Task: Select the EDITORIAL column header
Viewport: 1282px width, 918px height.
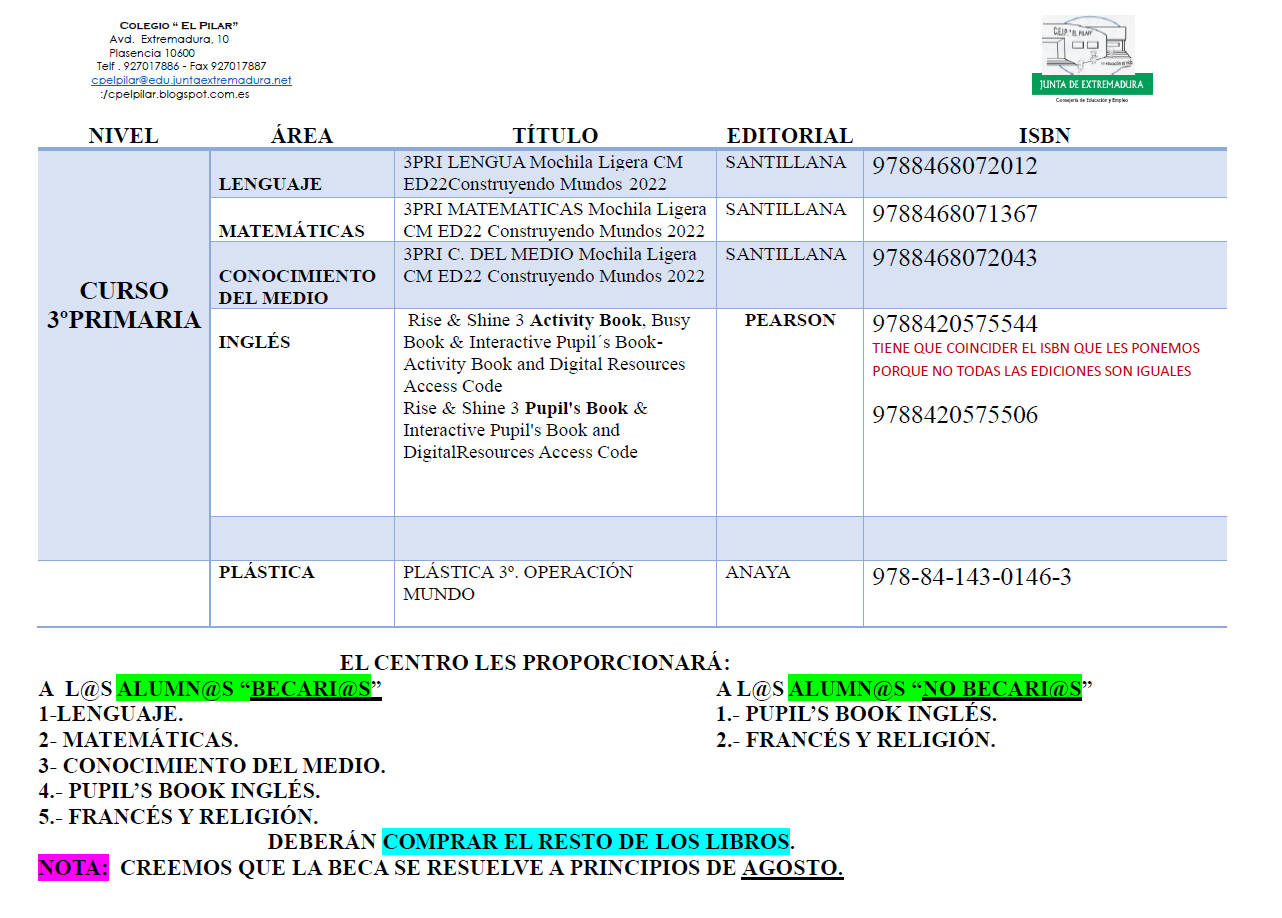Action: [789, 136]
